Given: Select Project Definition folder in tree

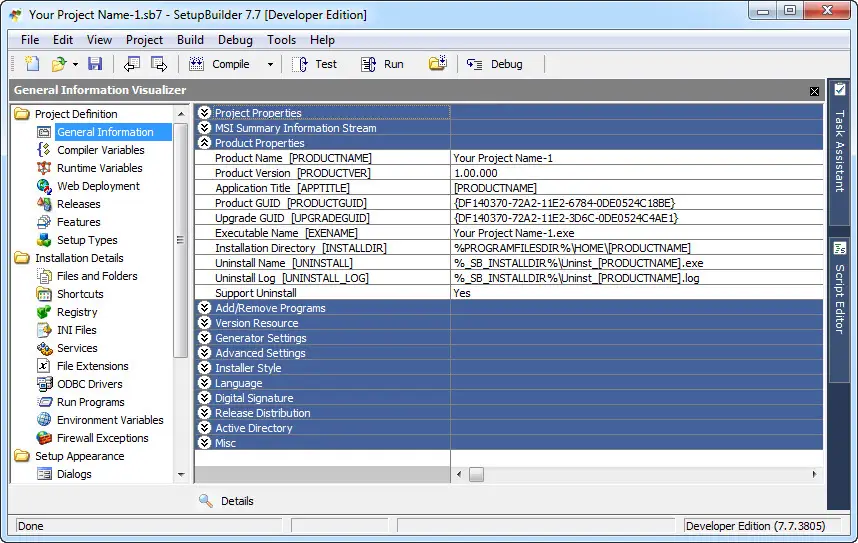Looking at the screenshot, I should coord(76,114).
